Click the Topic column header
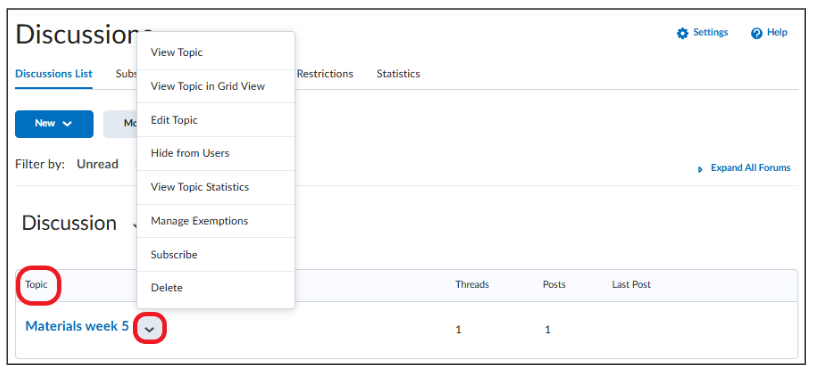Viewport: 814px width, 375px height. (36, 285)
